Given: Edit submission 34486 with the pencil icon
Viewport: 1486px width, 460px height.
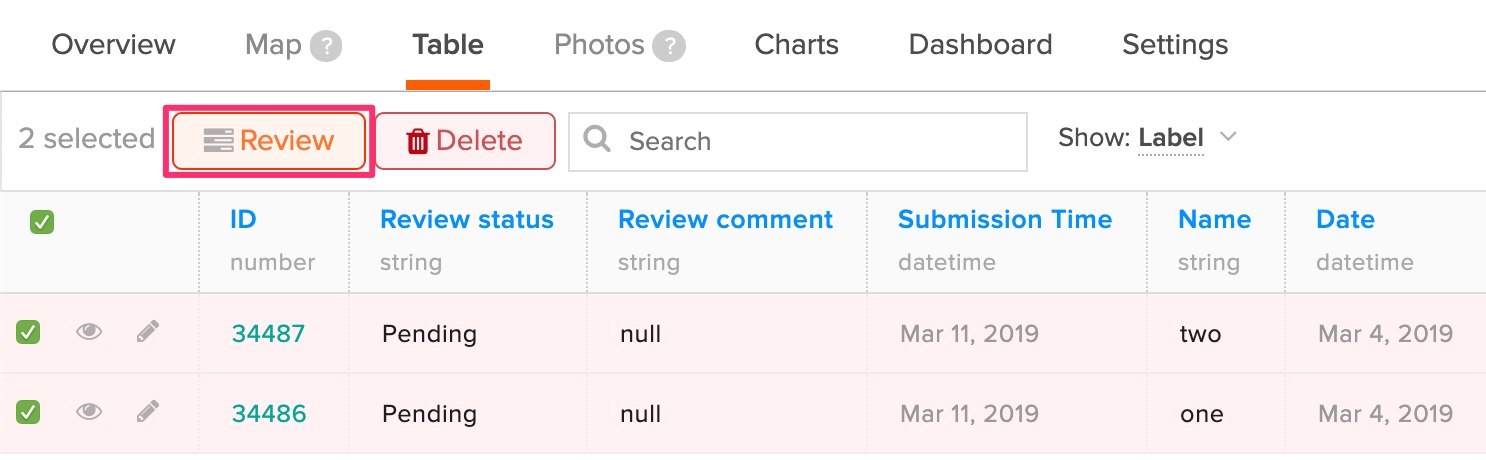Looking at the screenshot, I should click(x=148, y=410).
